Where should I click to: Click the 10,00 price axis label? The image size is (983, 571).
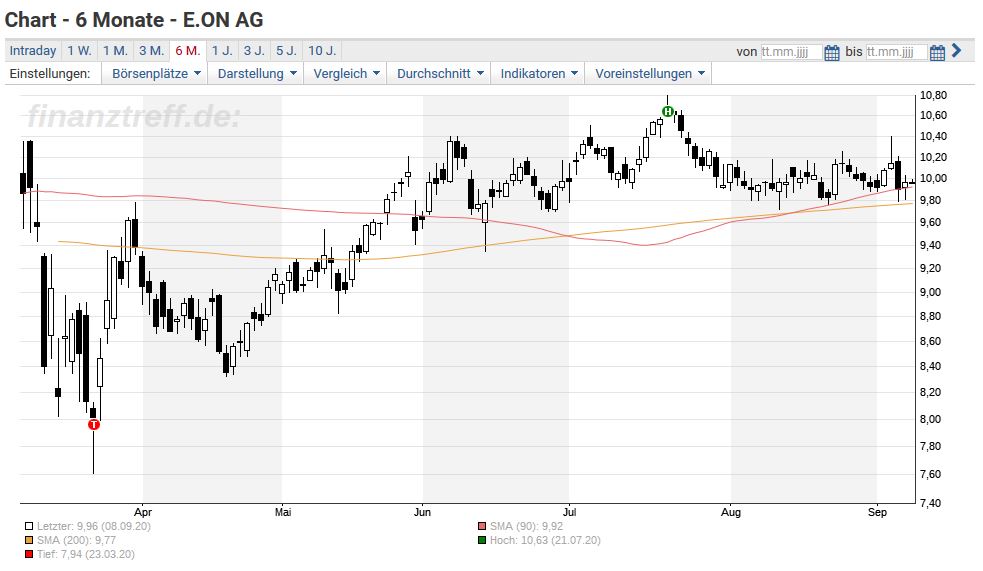(x=933, y=179)
